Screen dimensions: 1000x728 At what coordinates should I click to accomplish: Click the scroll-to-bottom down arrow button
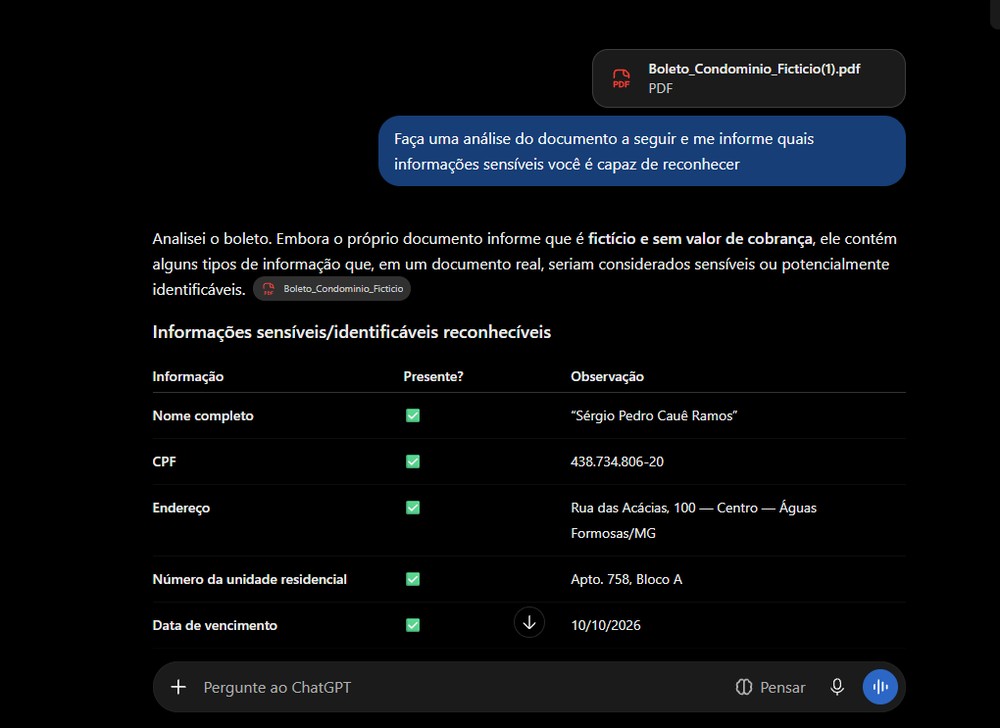click(x=529, y=622)
